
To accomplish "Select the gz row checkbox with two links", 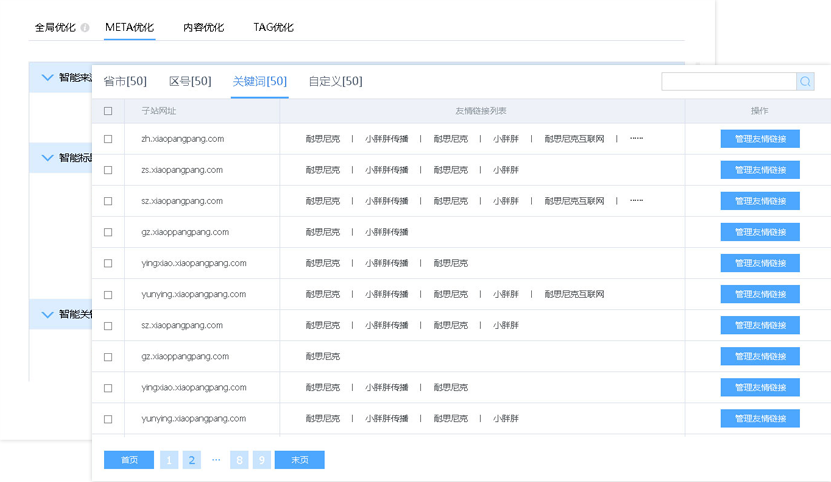I will click(x=108, y=232).
